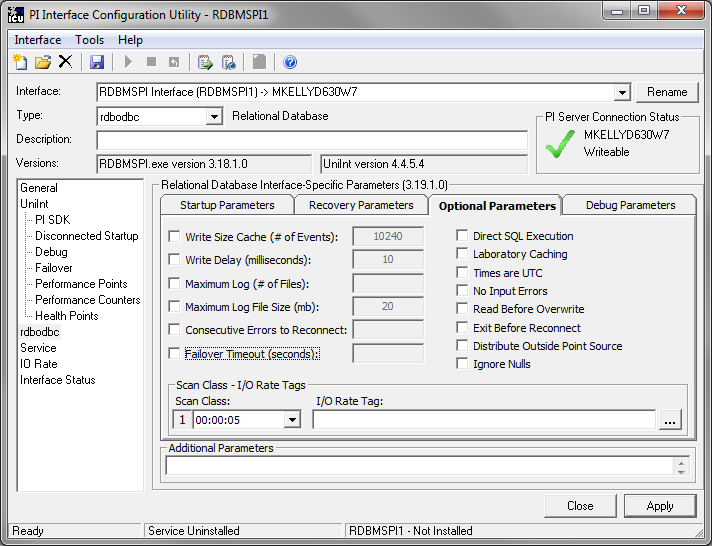
Task: Check Times are UTC
Action: coord(462,273)
